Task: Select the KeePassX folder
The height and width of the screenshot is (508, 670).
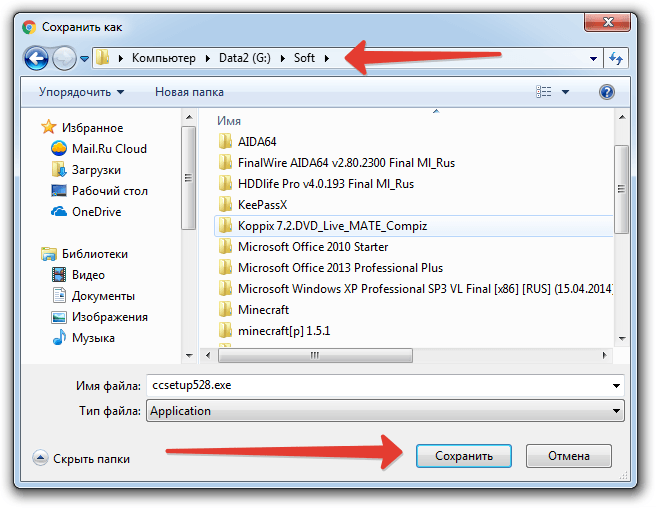Action: tap(262, 205)
